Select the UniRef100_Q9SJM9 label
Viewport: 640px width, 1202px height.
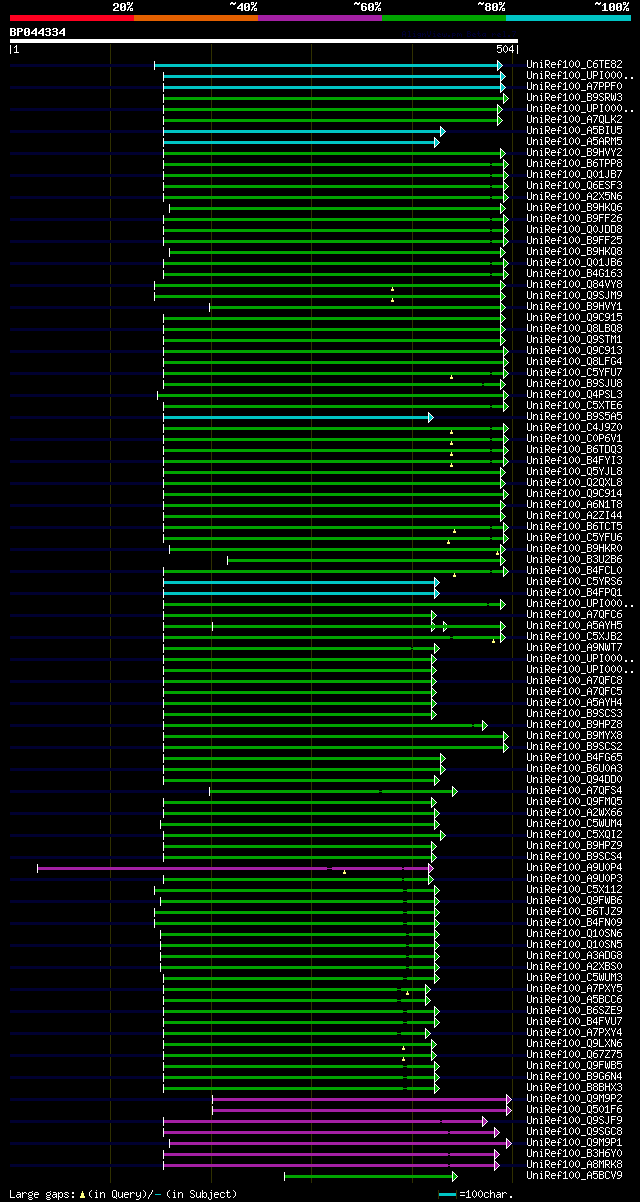click(x=574, y=296)
